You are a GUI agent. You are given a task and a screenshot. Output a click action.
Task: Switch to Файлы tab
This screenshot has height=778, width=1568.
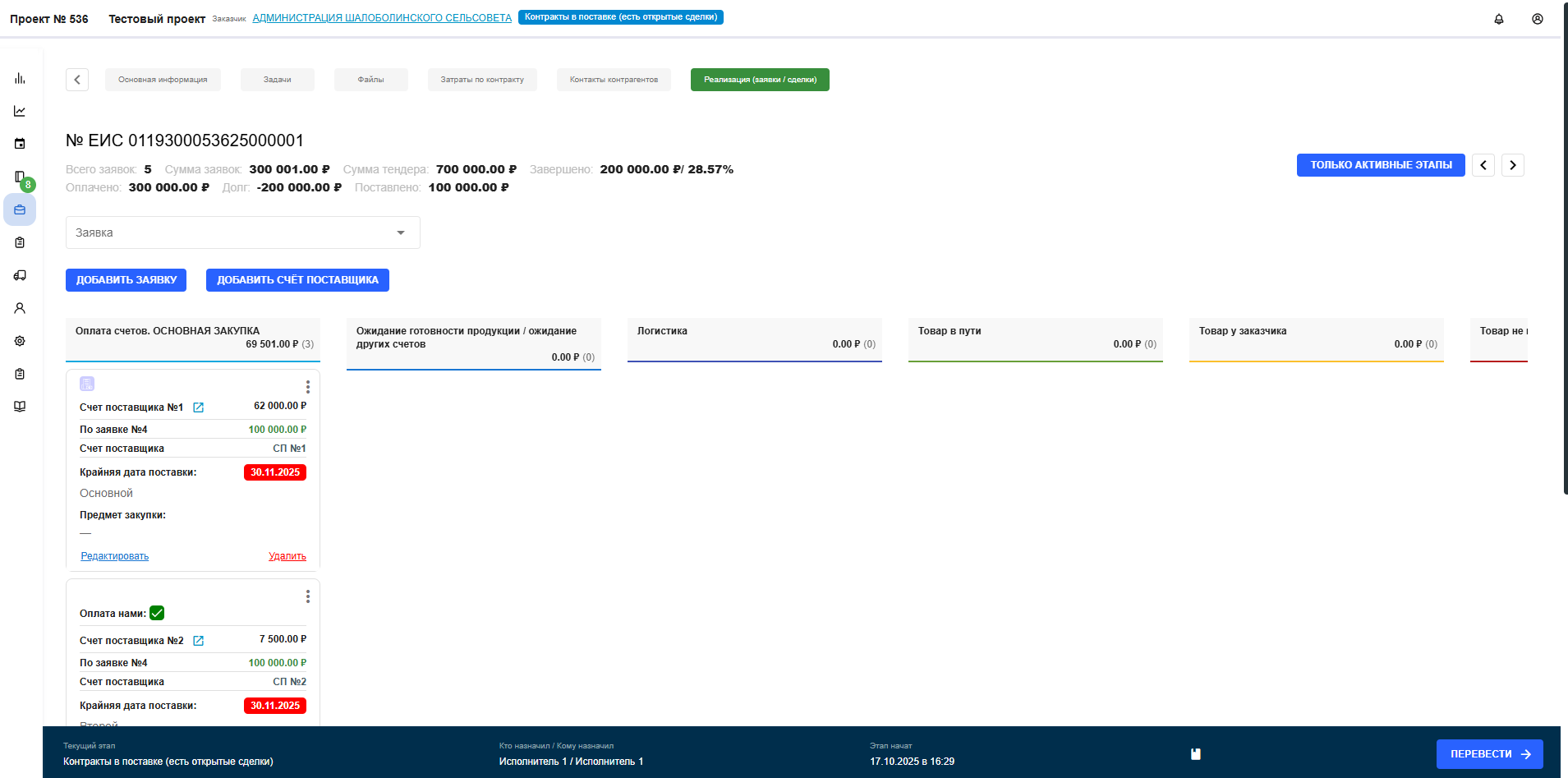[x=371, y=80]
